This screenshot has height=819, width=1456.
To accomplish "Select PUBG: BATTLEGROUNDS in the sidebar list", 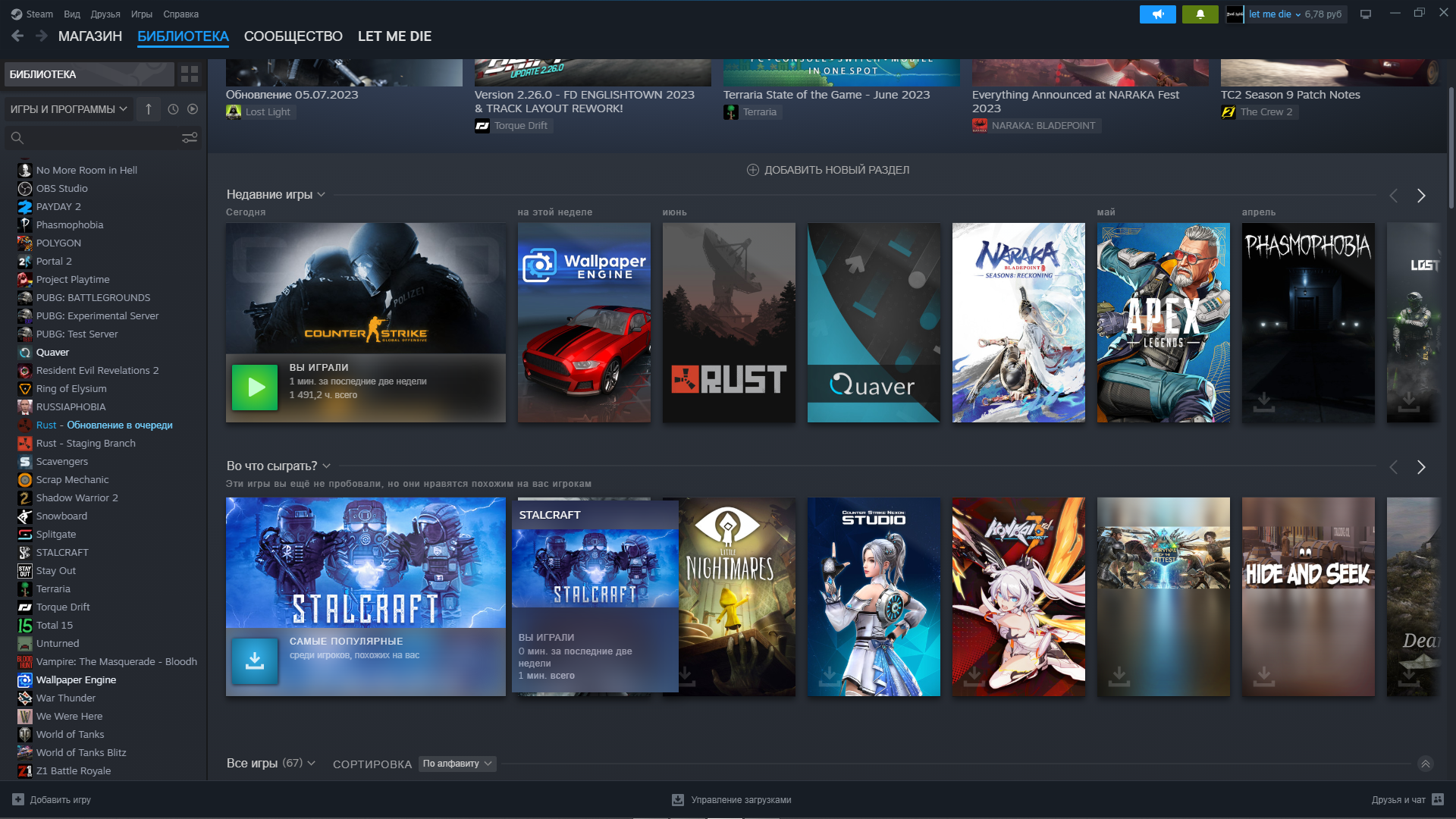I will click(x=93, y=298).
